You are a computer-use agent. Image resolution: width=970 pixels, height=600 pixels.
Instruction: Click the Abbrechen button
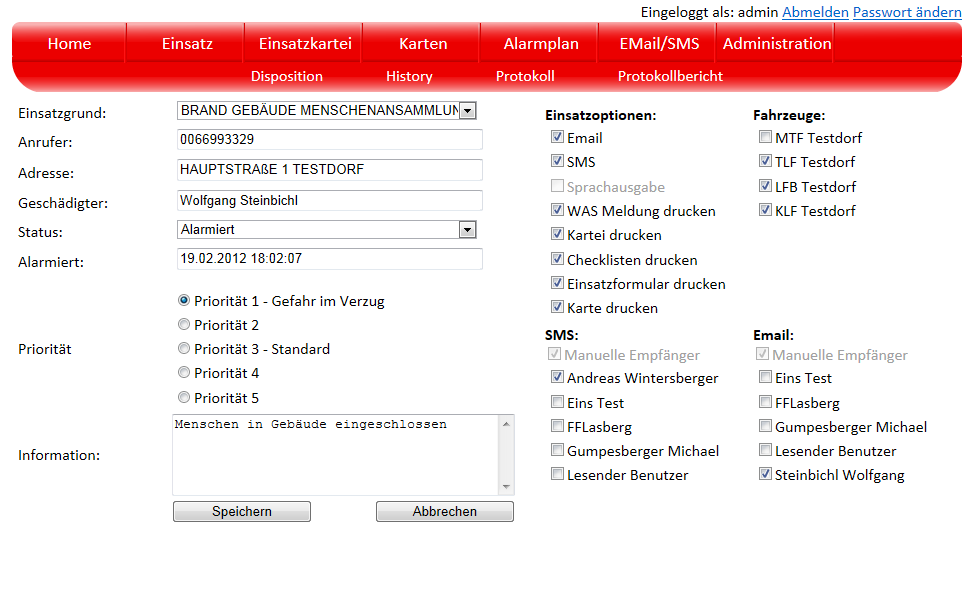[445, 512]
